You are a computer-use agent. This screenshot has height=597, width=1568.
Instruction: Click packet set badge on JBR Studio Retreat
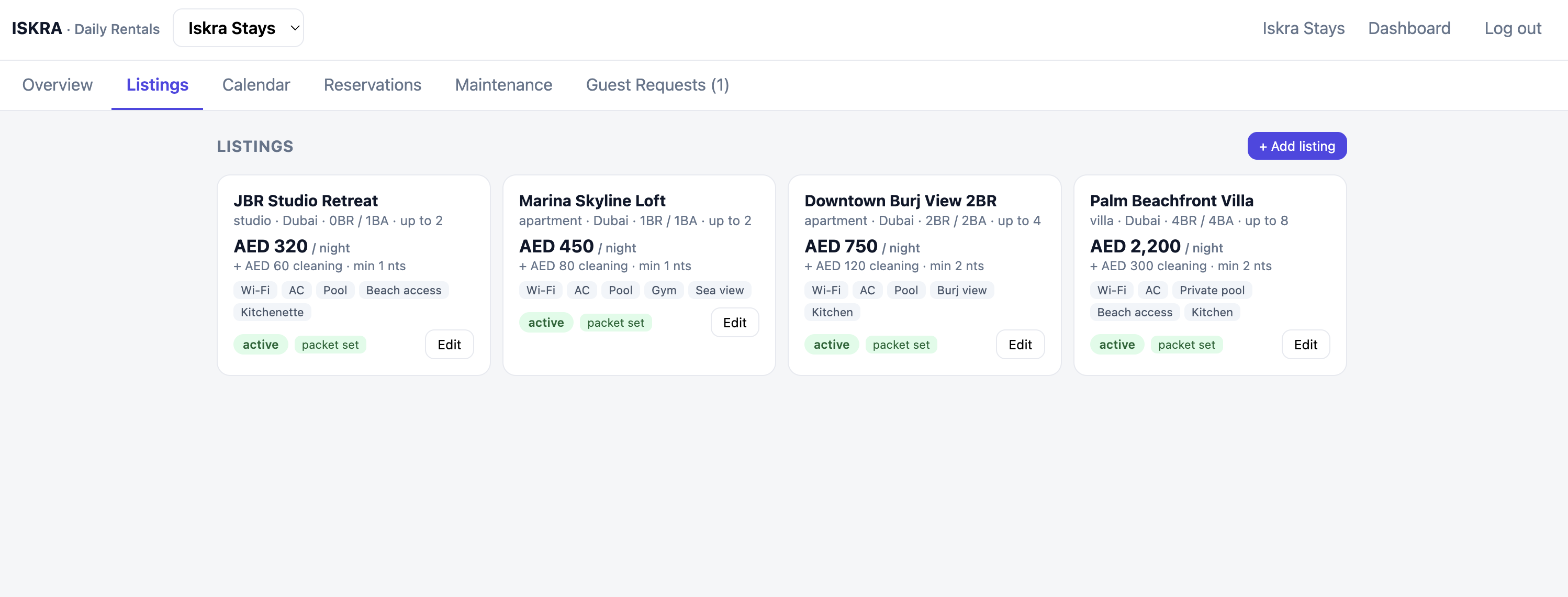point(330,344)
